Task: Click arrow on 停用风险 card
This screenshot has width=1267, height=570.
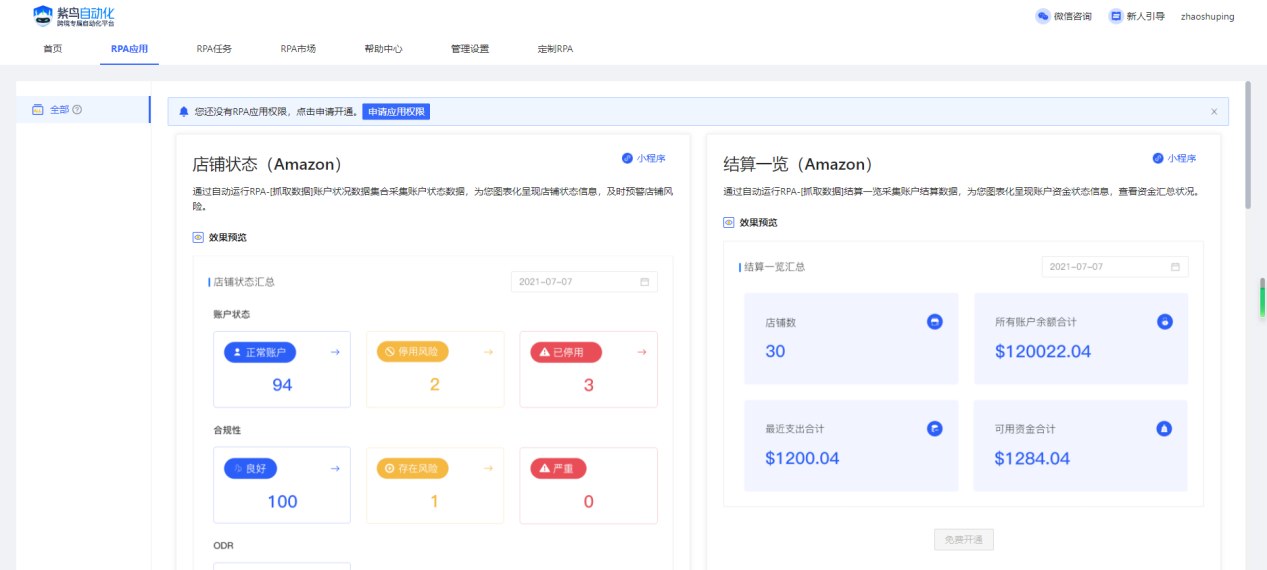Action: (488, 352)
